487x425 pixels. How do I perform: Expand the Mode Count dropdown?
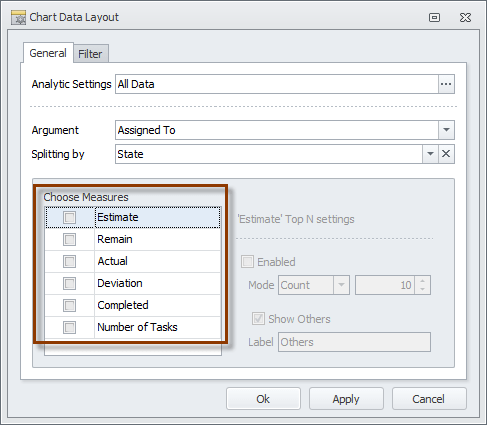coord(341,285)
